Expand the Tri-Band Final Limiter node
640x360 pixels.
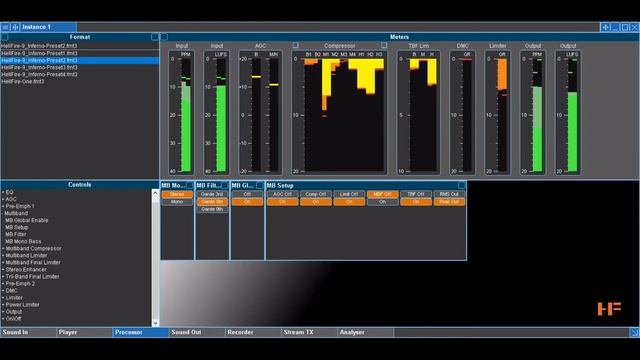click(x=3, y=276)
